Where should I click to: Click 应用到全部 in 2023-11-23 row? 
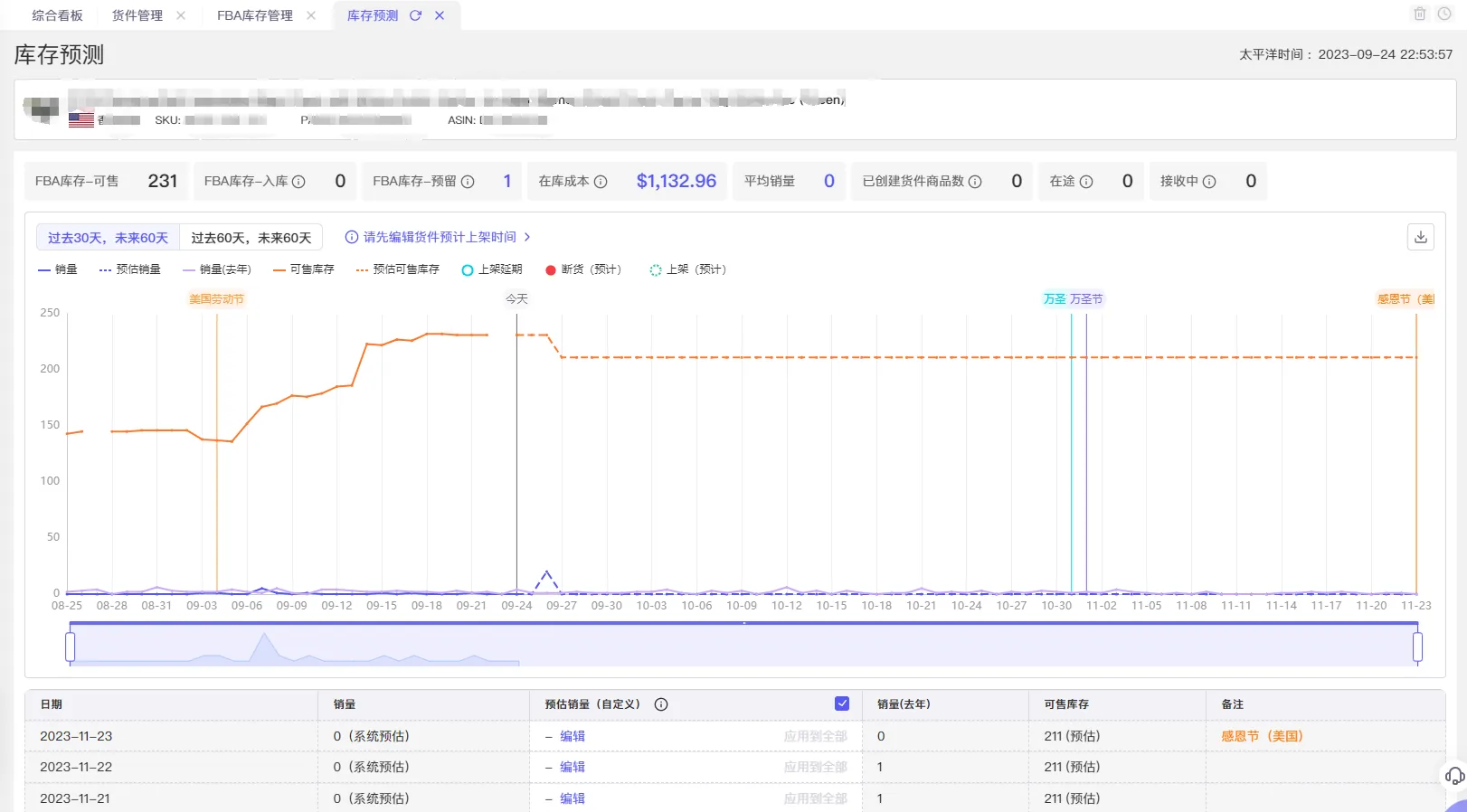pyautogui.click(x=816, y=736)
